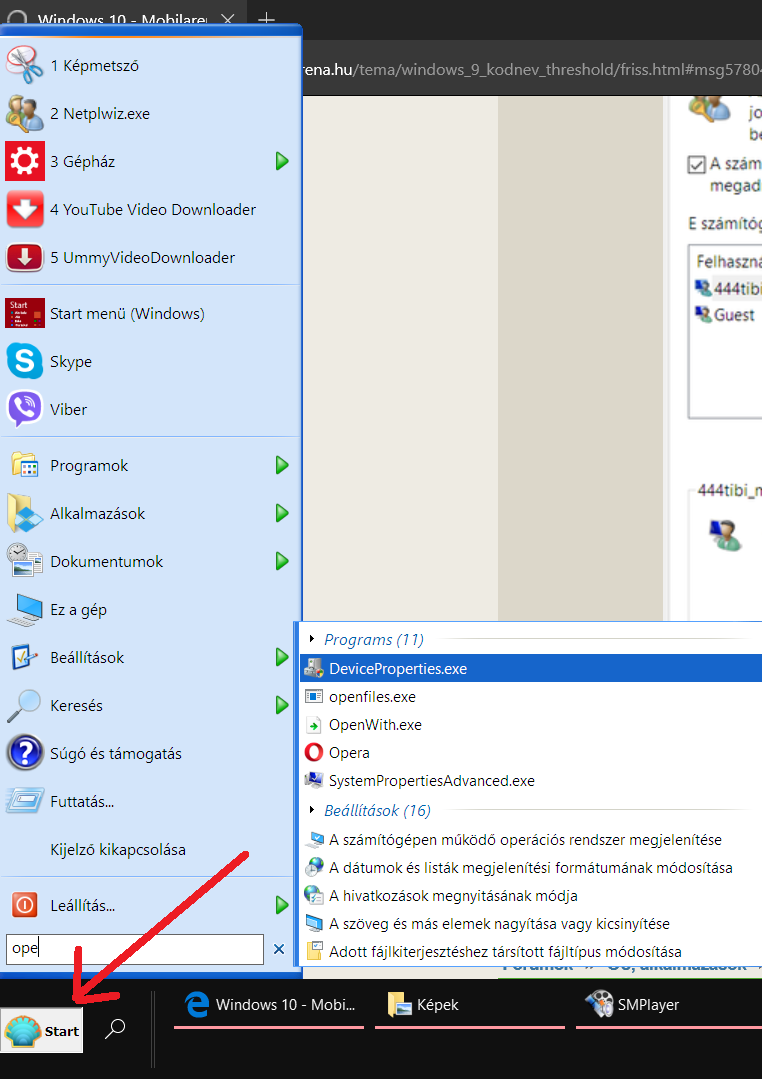Click the Start shell button
Screen dimensions: 762x1079
42,1031
